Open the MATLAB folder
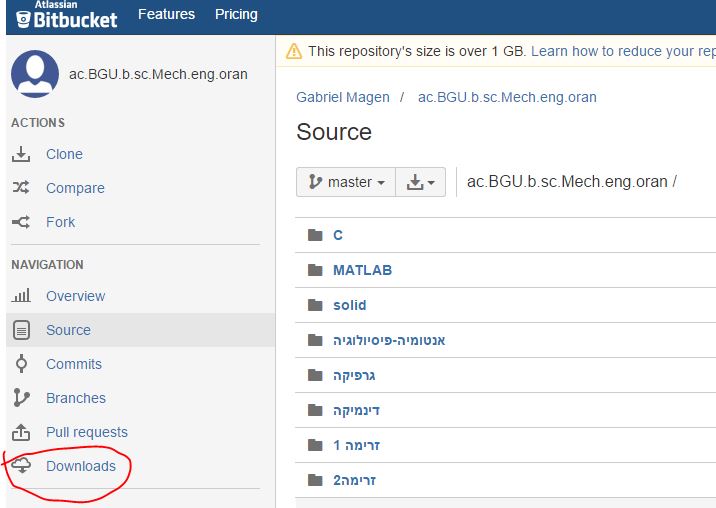Image resolution: width=716 pixels, height=508 pixels. pos(362,270)
